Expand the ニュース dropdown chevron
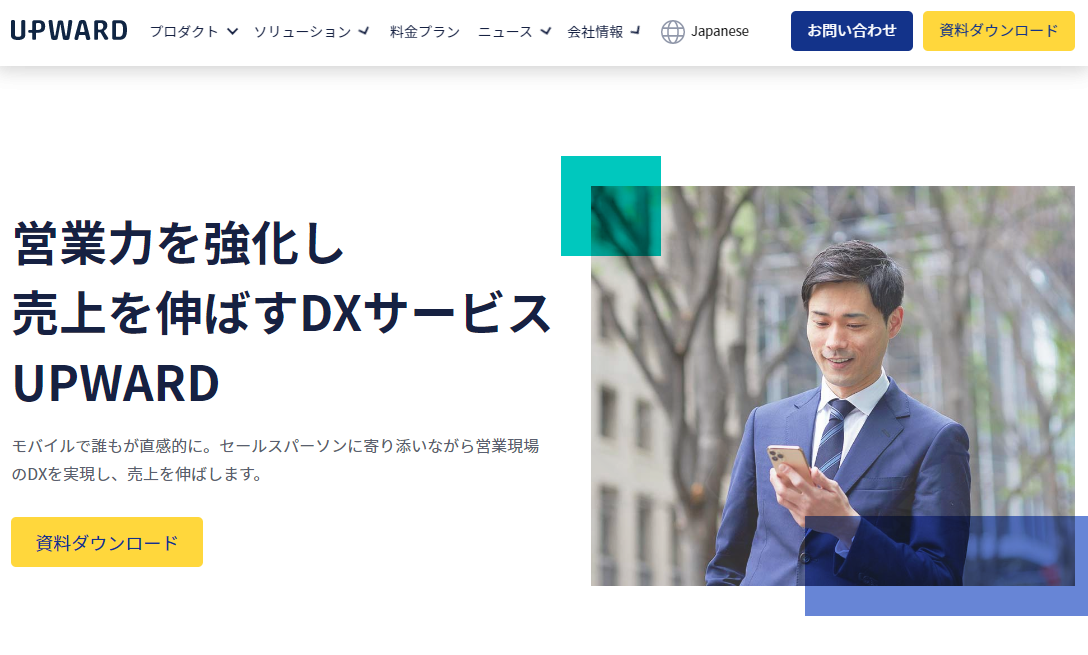The width and height of the screenshot is (1088, 655). pos(545,31)
